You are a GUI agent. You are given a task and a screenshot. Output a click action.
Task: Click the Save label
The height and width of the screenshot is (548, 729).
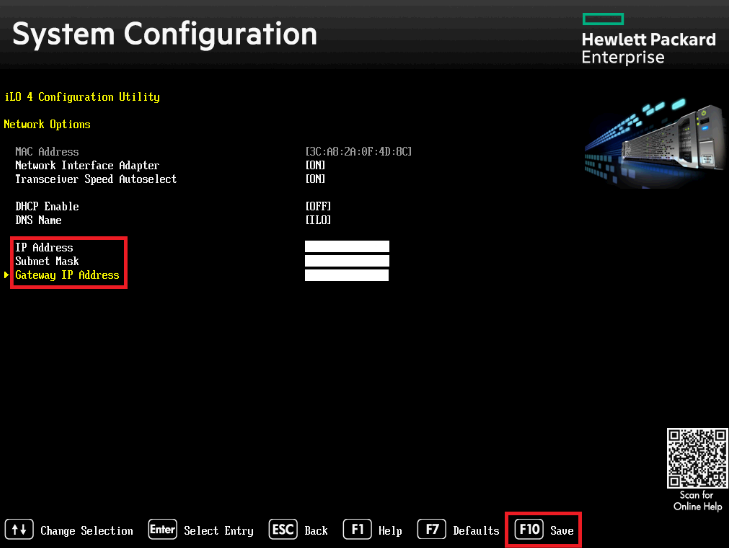[x=562, y=531]
